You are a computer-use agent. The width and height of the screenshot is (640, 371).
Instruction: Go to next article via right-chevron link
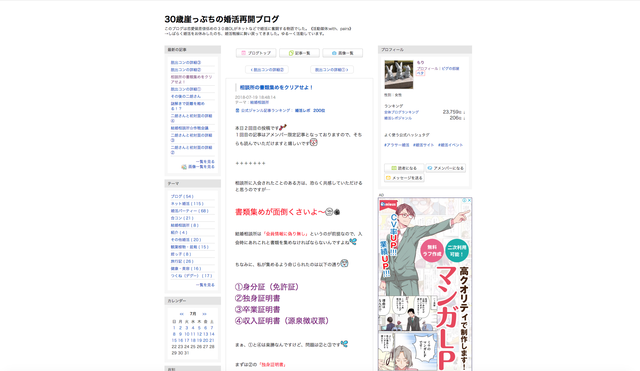(x=332, y=70)
